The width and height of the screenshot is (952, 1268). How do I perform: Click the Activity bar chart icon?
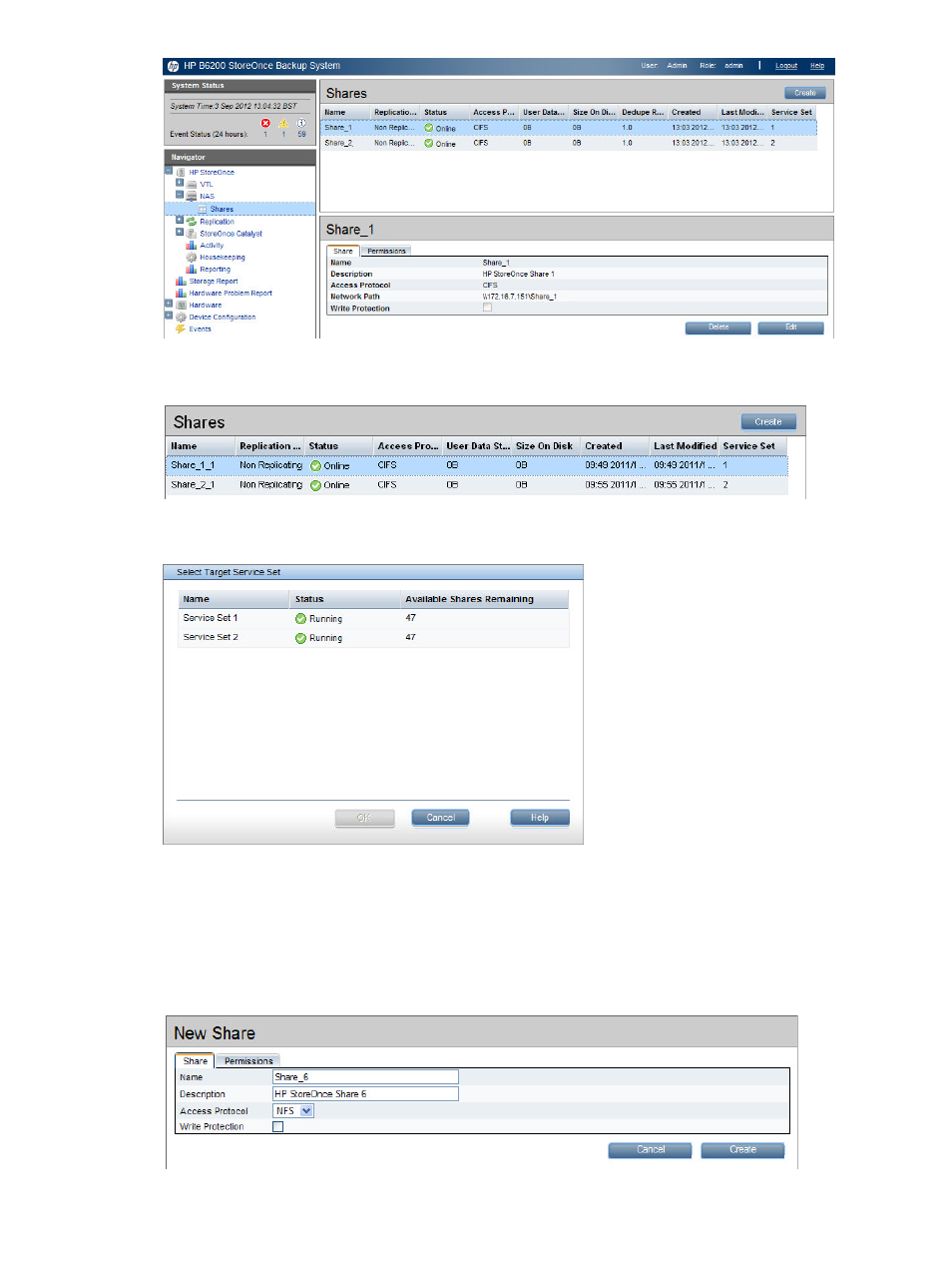pos(192,246)
